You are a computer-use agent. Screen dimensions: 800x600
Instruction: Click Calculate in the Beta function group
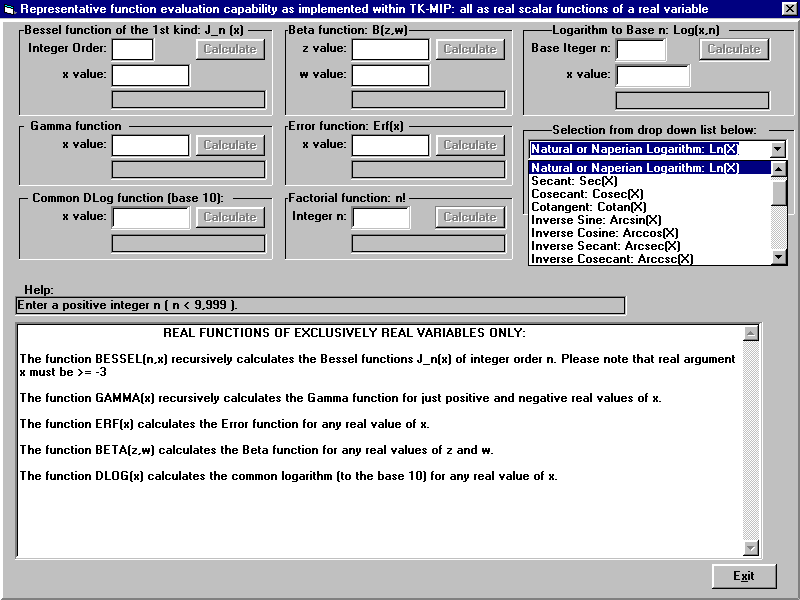coord(470,49)
